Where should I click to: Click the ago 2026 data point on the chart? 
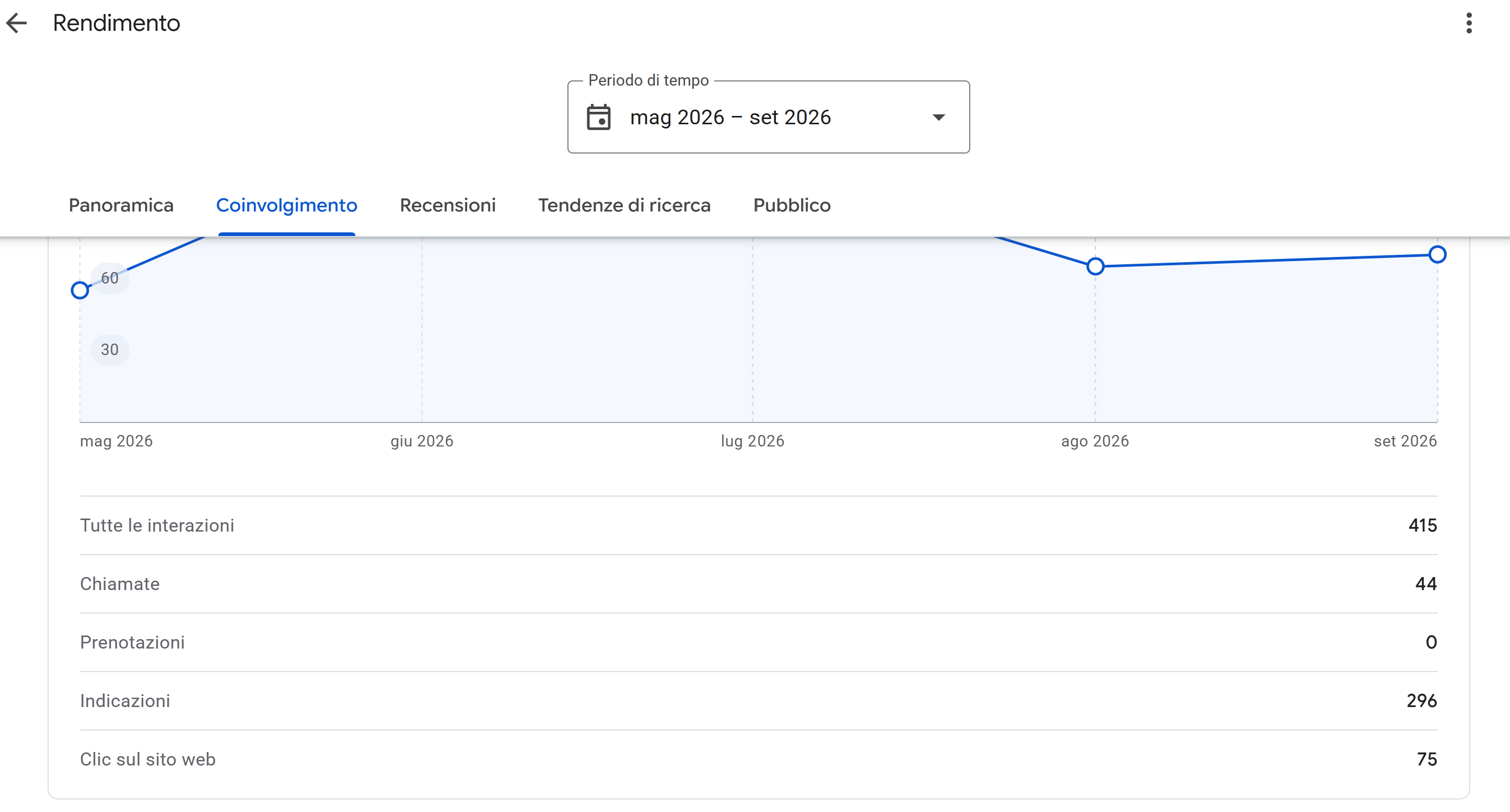pos(1095,266)
